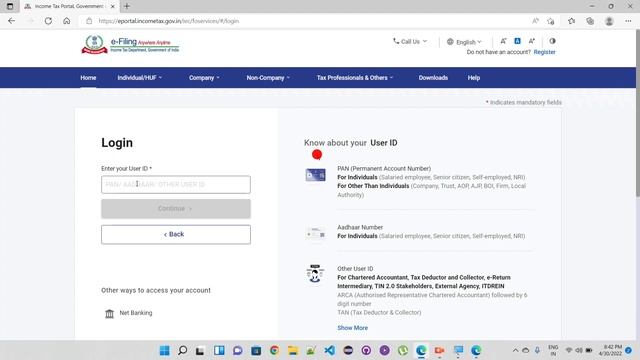The width and height of the screenshot is (640, 360).
Task: Go back in the browser
Action: pyautogui.click(x=11, y=21)
